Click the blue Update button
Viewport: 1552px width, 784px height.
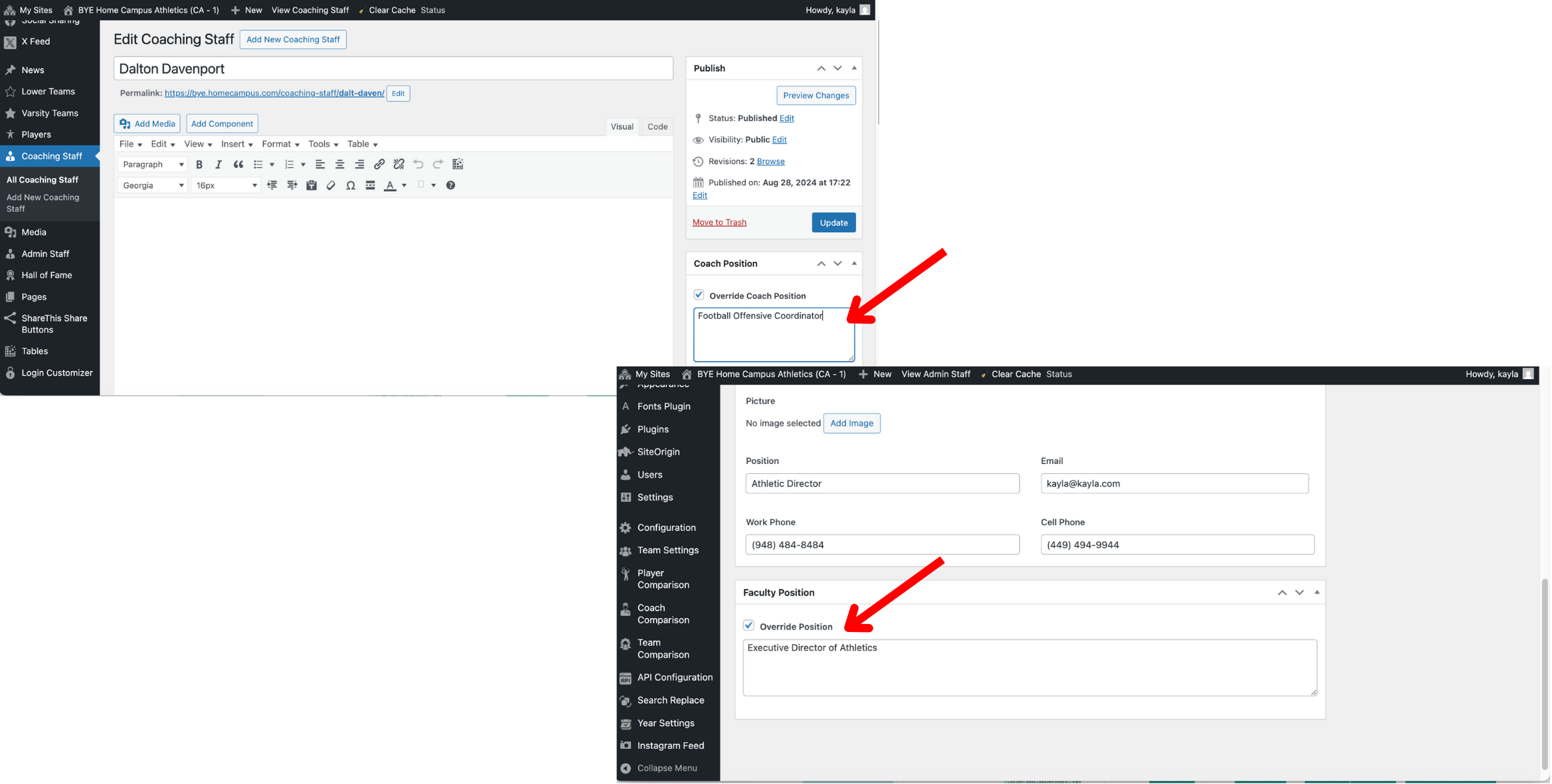point(833,223)
